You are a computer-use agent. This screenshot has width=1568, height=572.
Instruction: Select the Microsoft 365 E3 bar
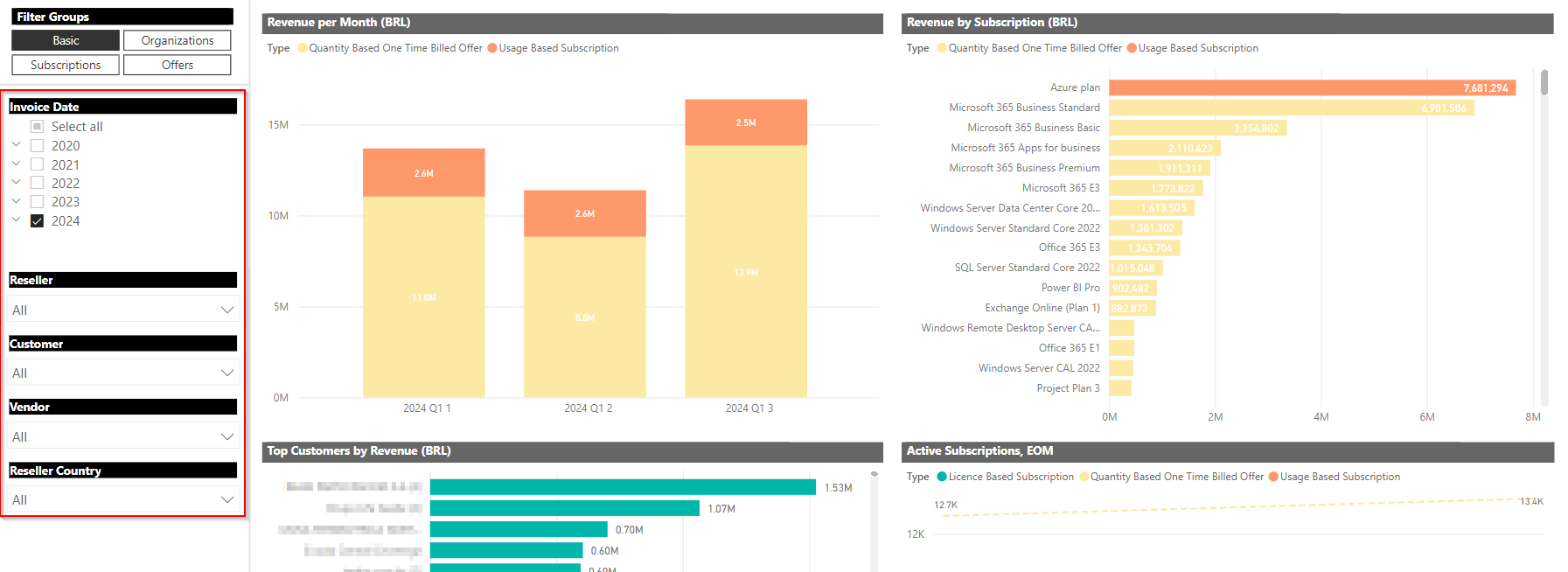1156,188
